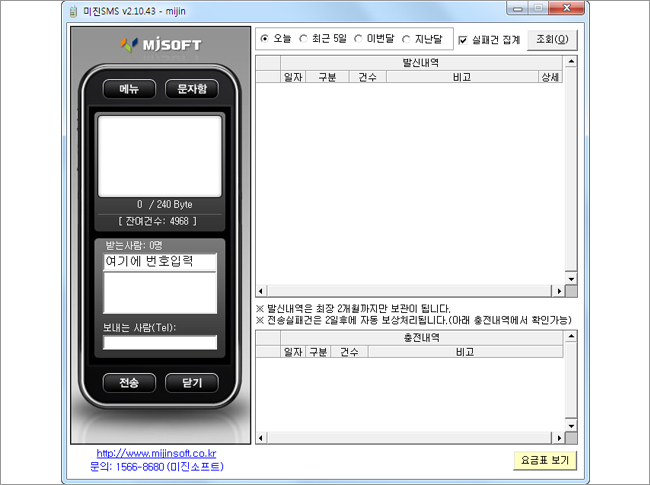This screenshot has height=485, width=650.
Task: Click 충전내역 table down scroll arrow
Action: tap(571, 426)
